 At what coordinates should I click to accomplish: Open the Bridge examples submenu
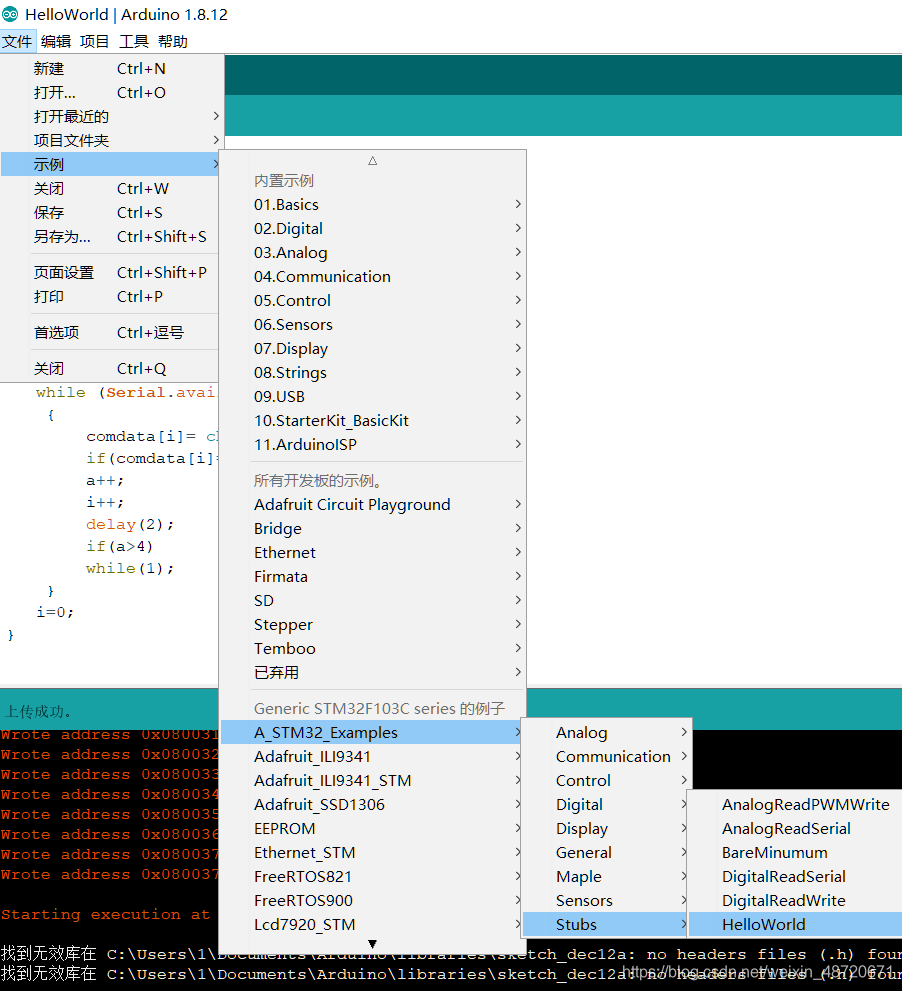click(373, 529)
